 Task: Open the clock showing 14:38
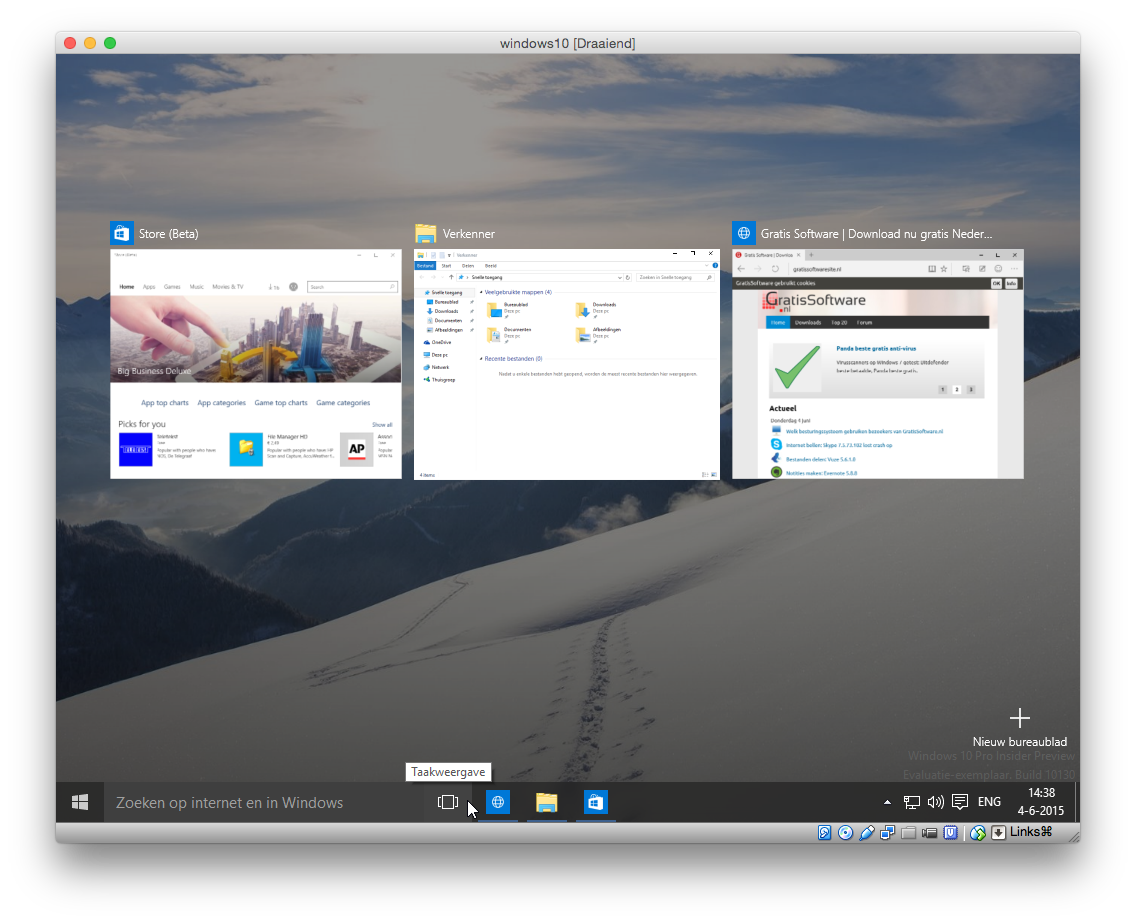1041,802
